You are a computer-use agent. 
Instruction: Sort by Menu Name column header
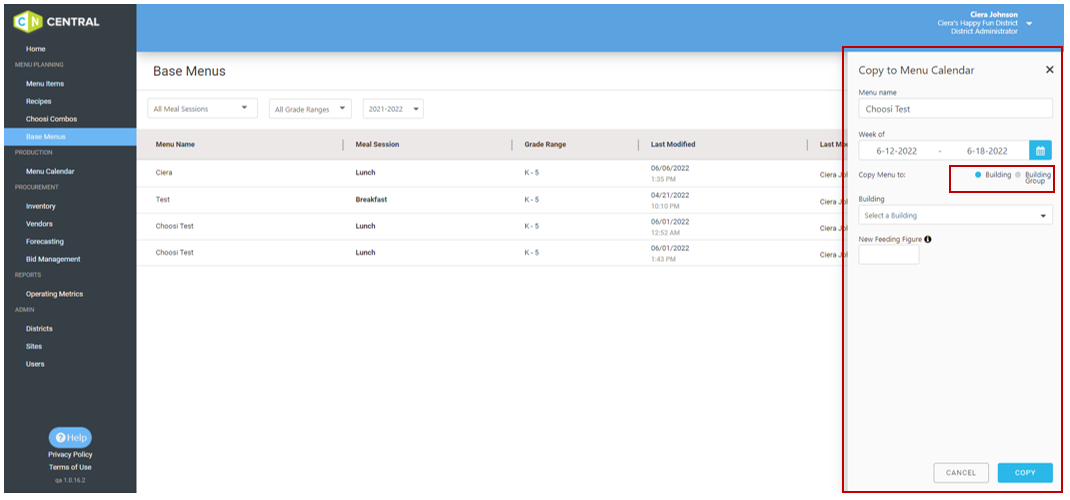[175, 145]
